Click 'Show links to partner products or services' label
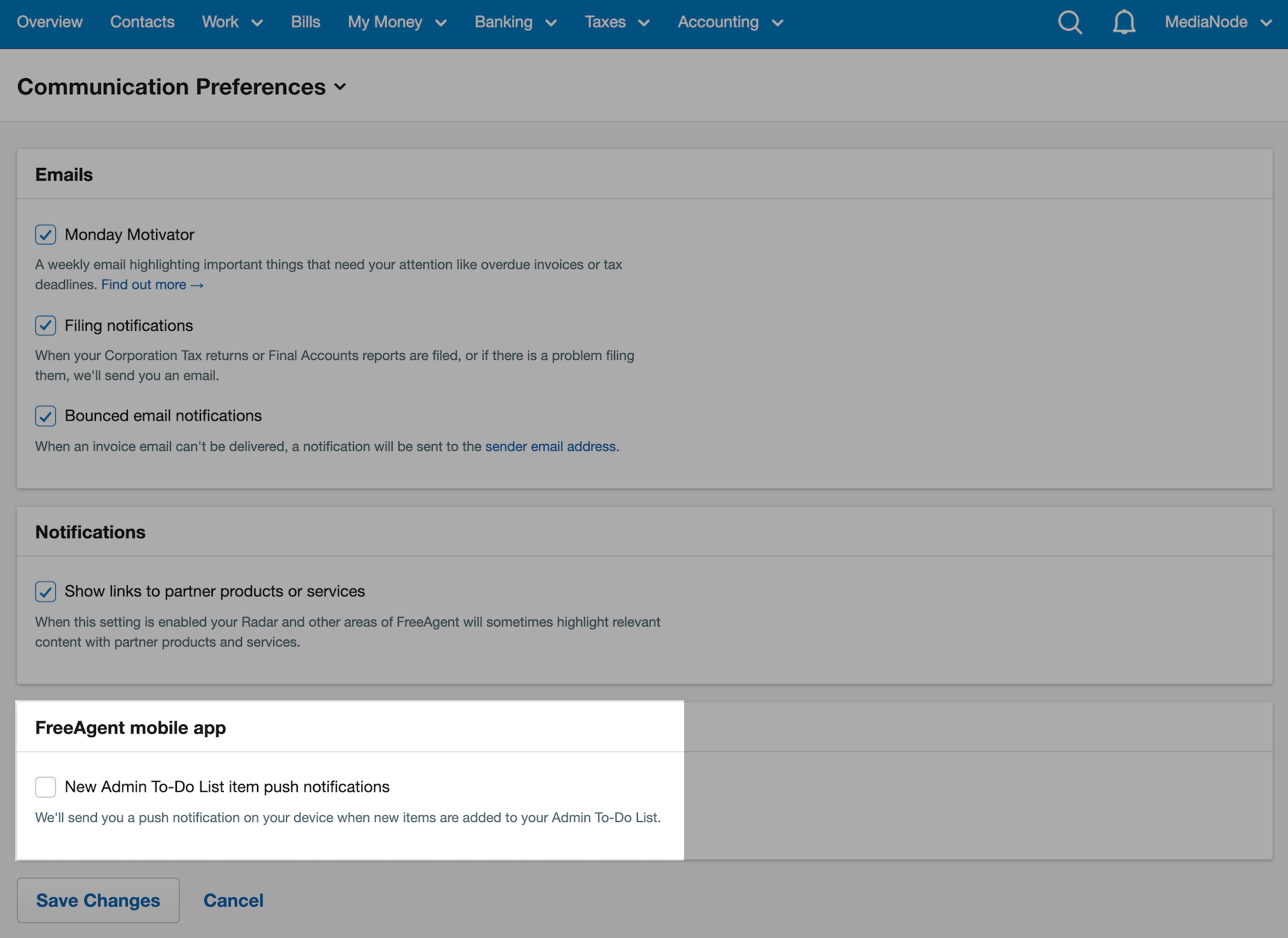 (215, 591)
